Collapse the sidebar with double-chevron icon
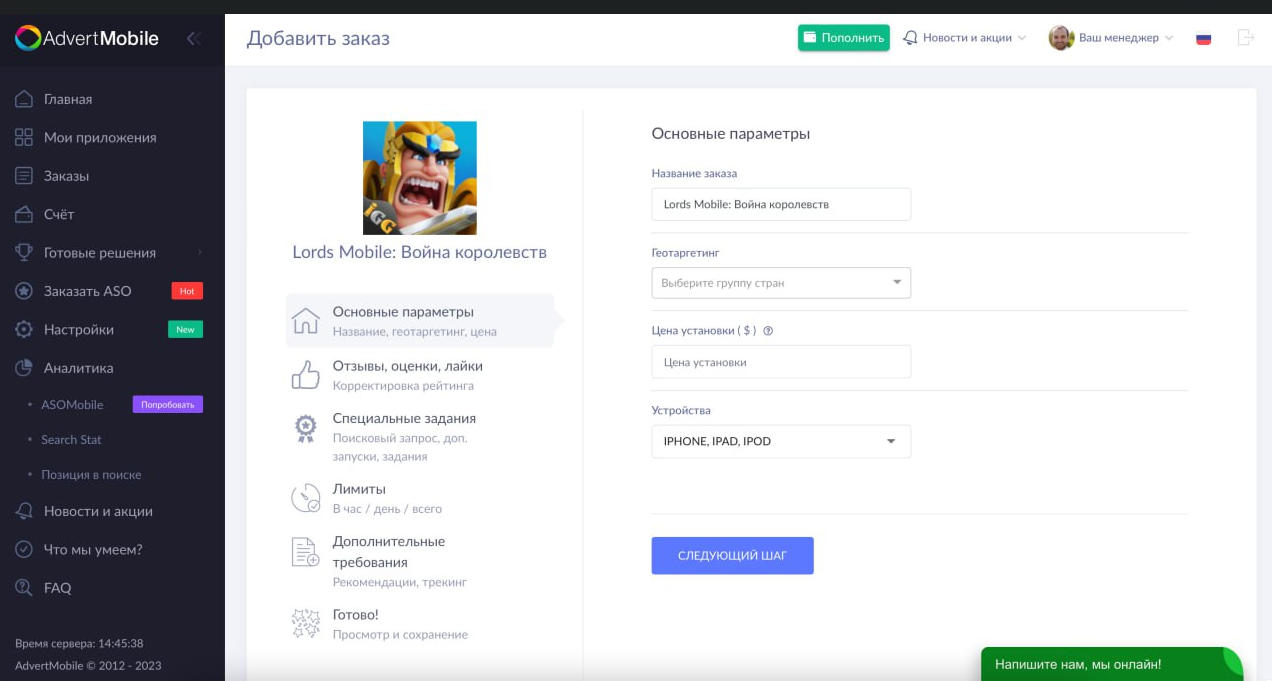Screen dimensions: 1272x681 [x=194, y=38]
